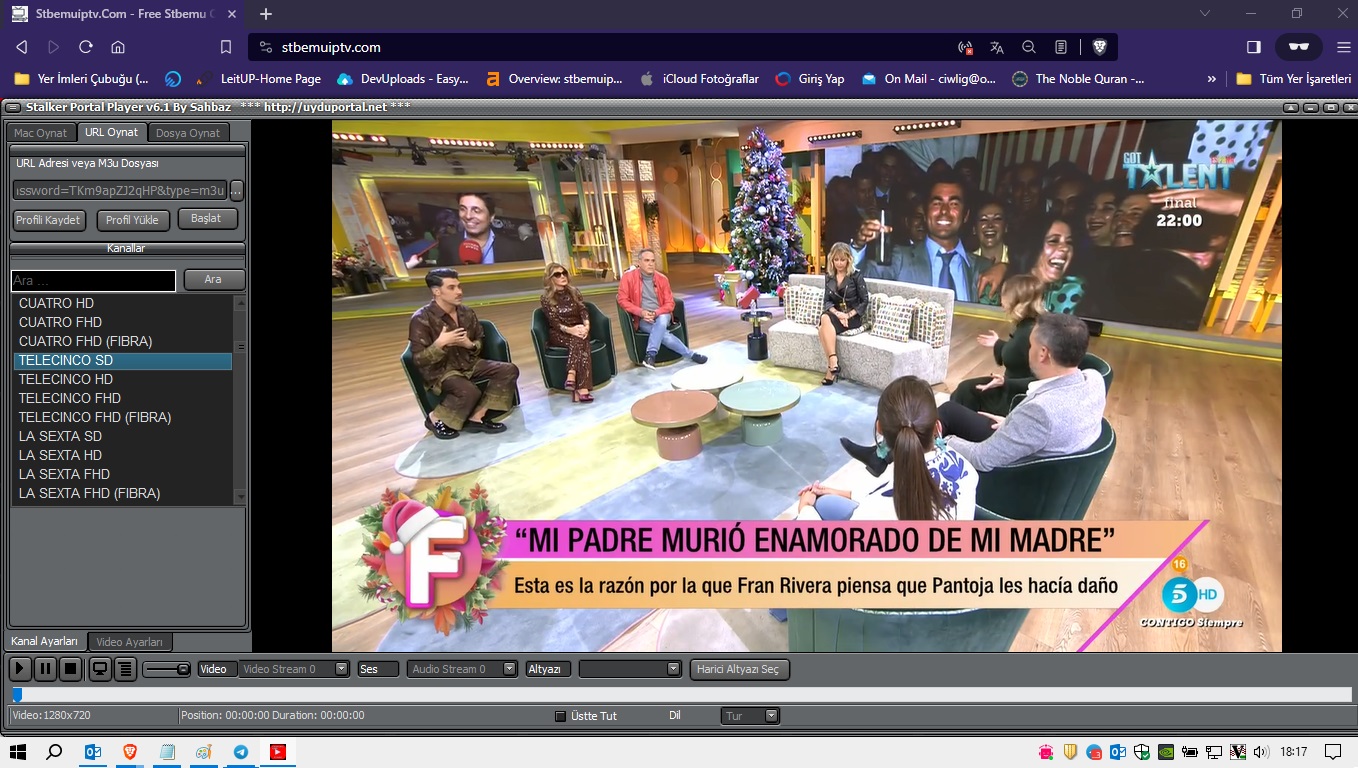Viewport: 1358px width, 768px height.
Task: Click the URL/M3u address input field
Action: click(120, 190)
